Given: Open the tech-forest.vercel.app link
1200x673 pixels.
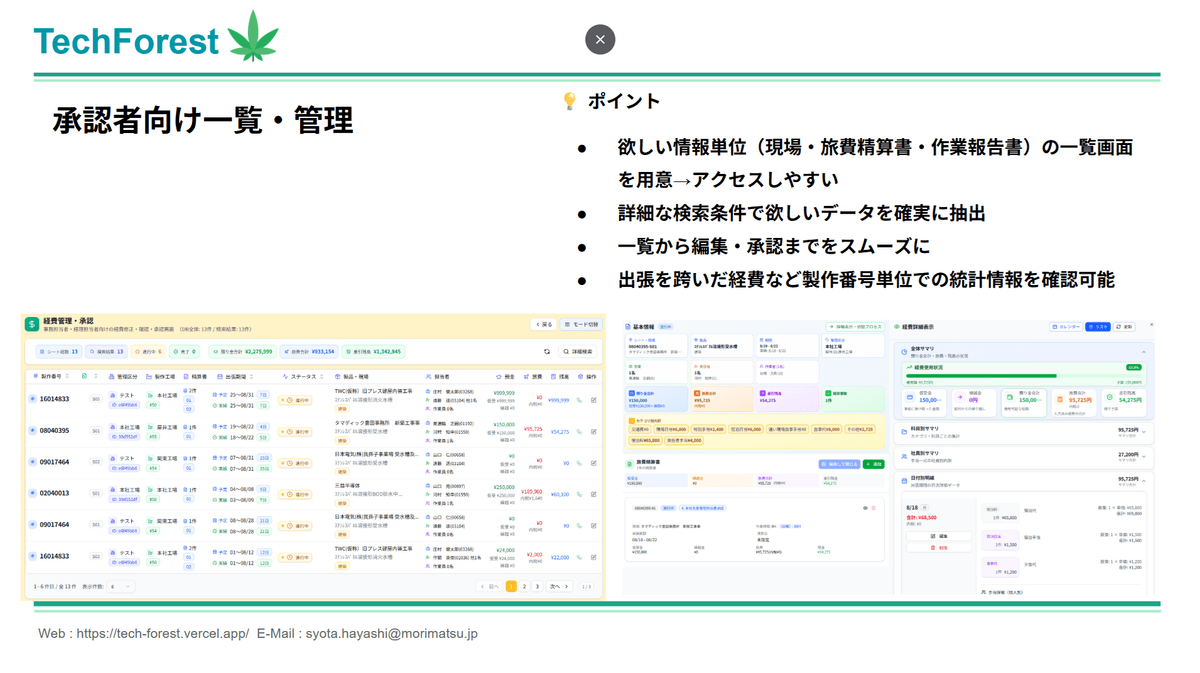Looking at the screenshot, I should [x=160, y=633].
